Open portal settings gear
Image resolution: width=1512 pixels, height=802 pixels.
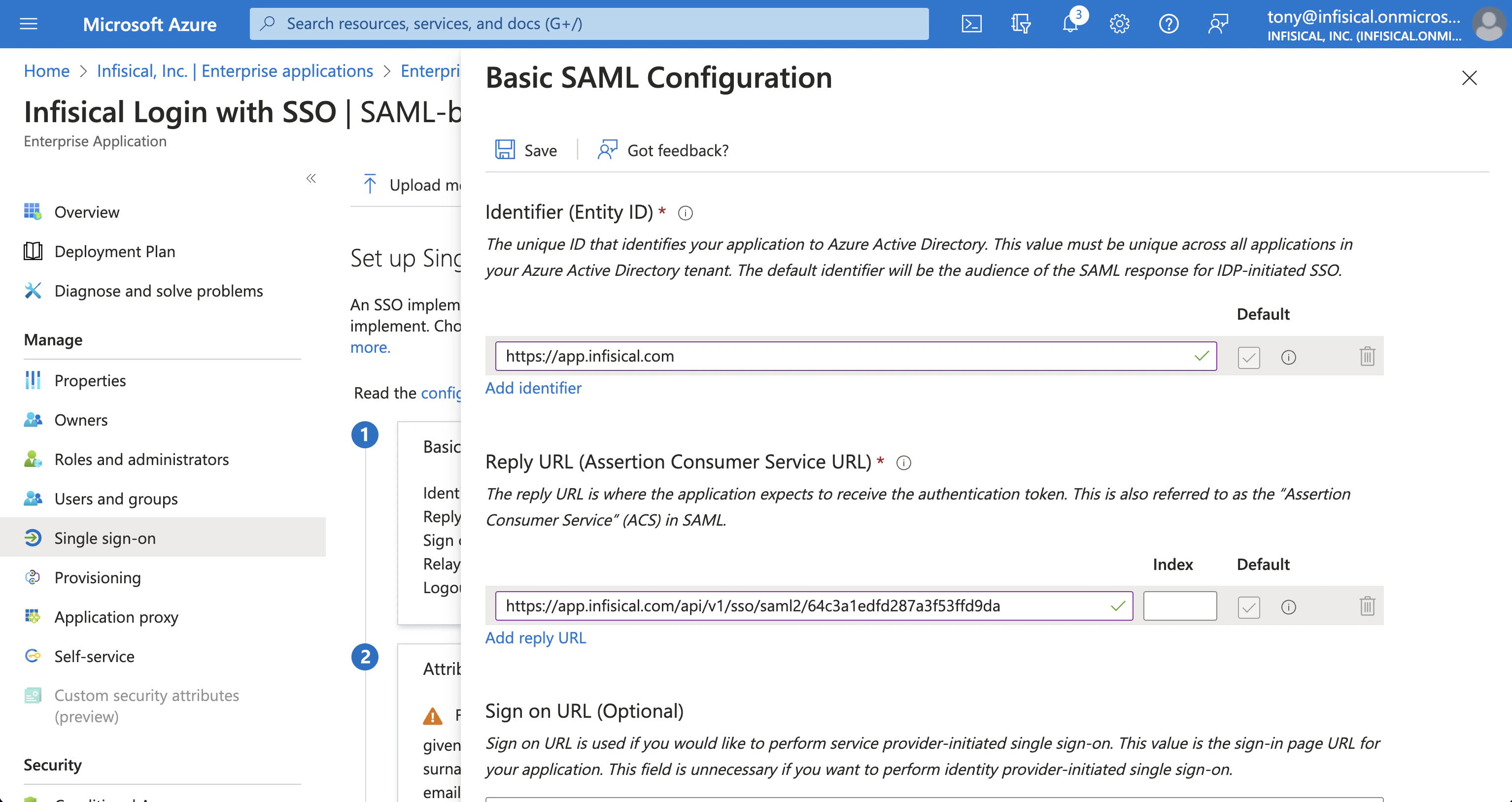[1119, 24]
